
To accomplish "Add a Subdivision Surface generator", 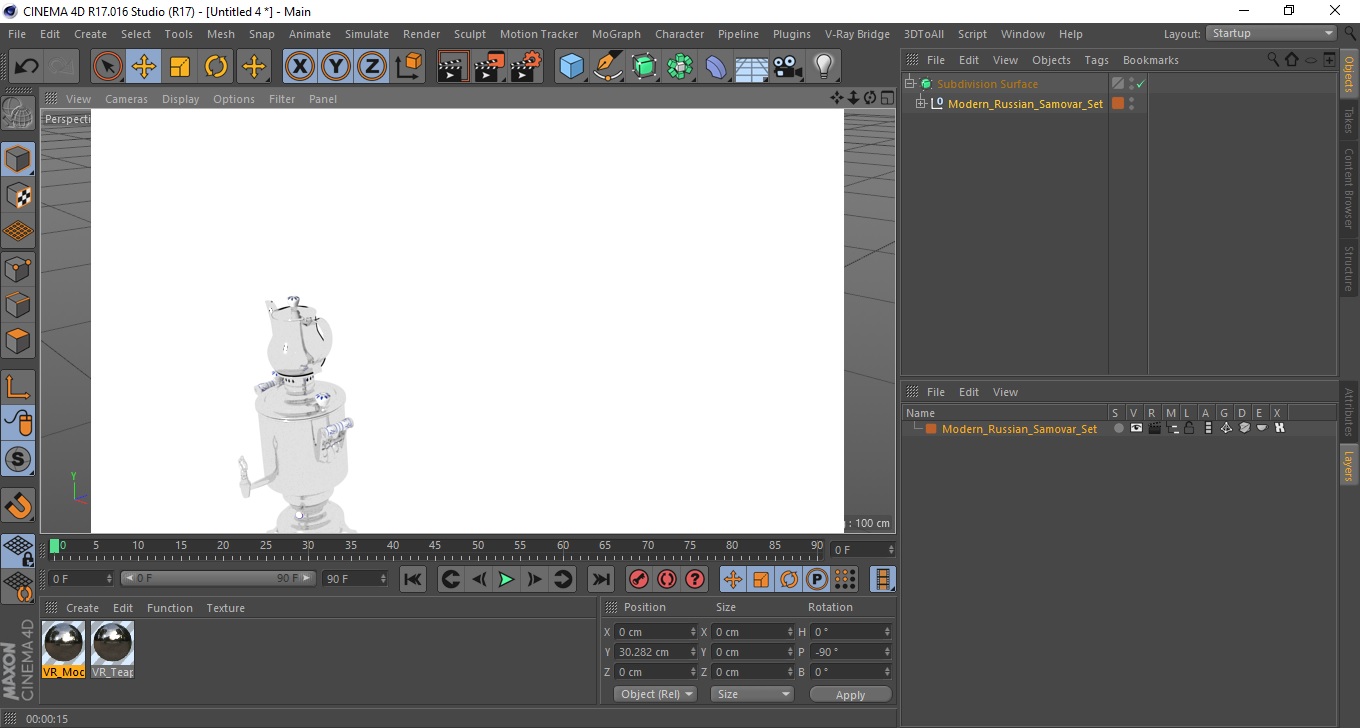I will tap(644, 67).
